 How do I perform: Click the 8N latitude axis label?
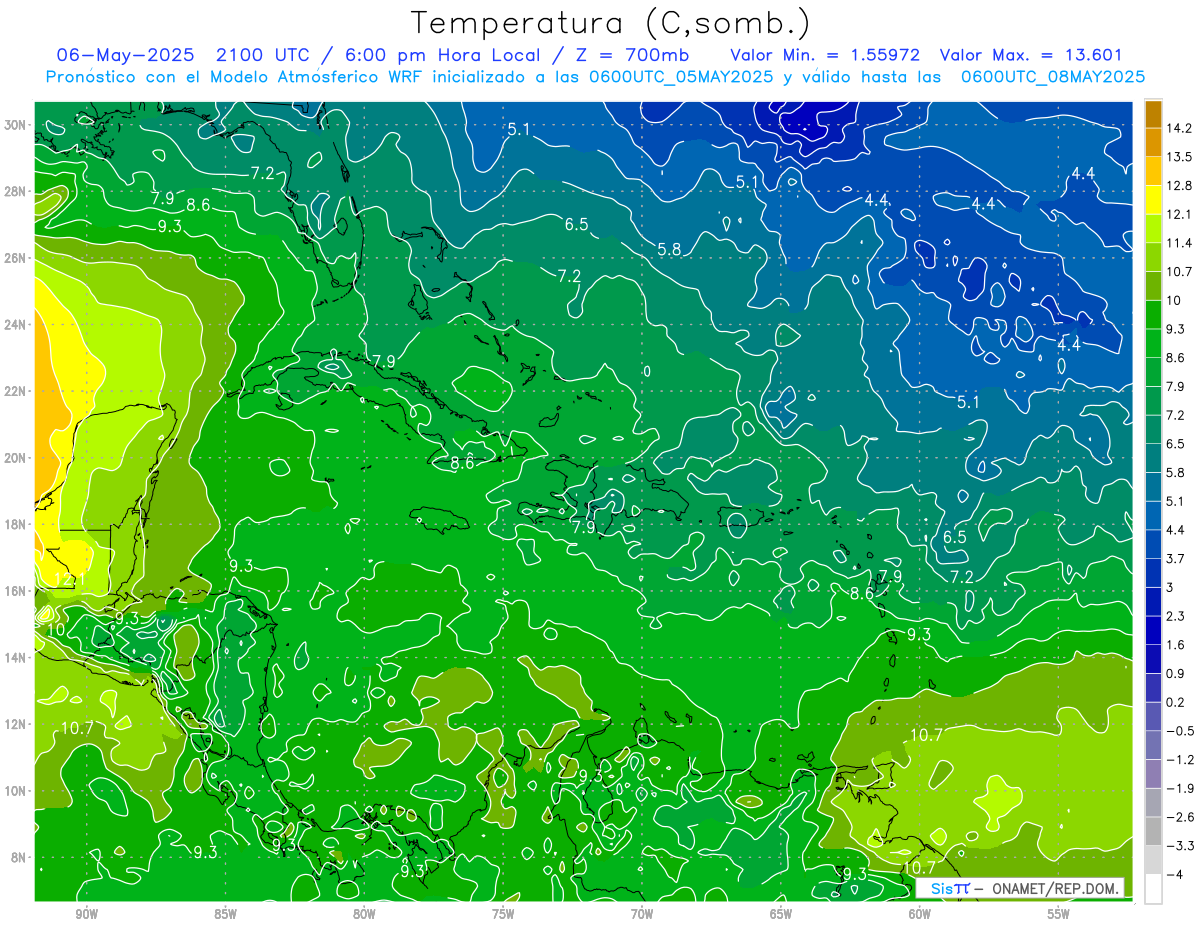[20, 858]
